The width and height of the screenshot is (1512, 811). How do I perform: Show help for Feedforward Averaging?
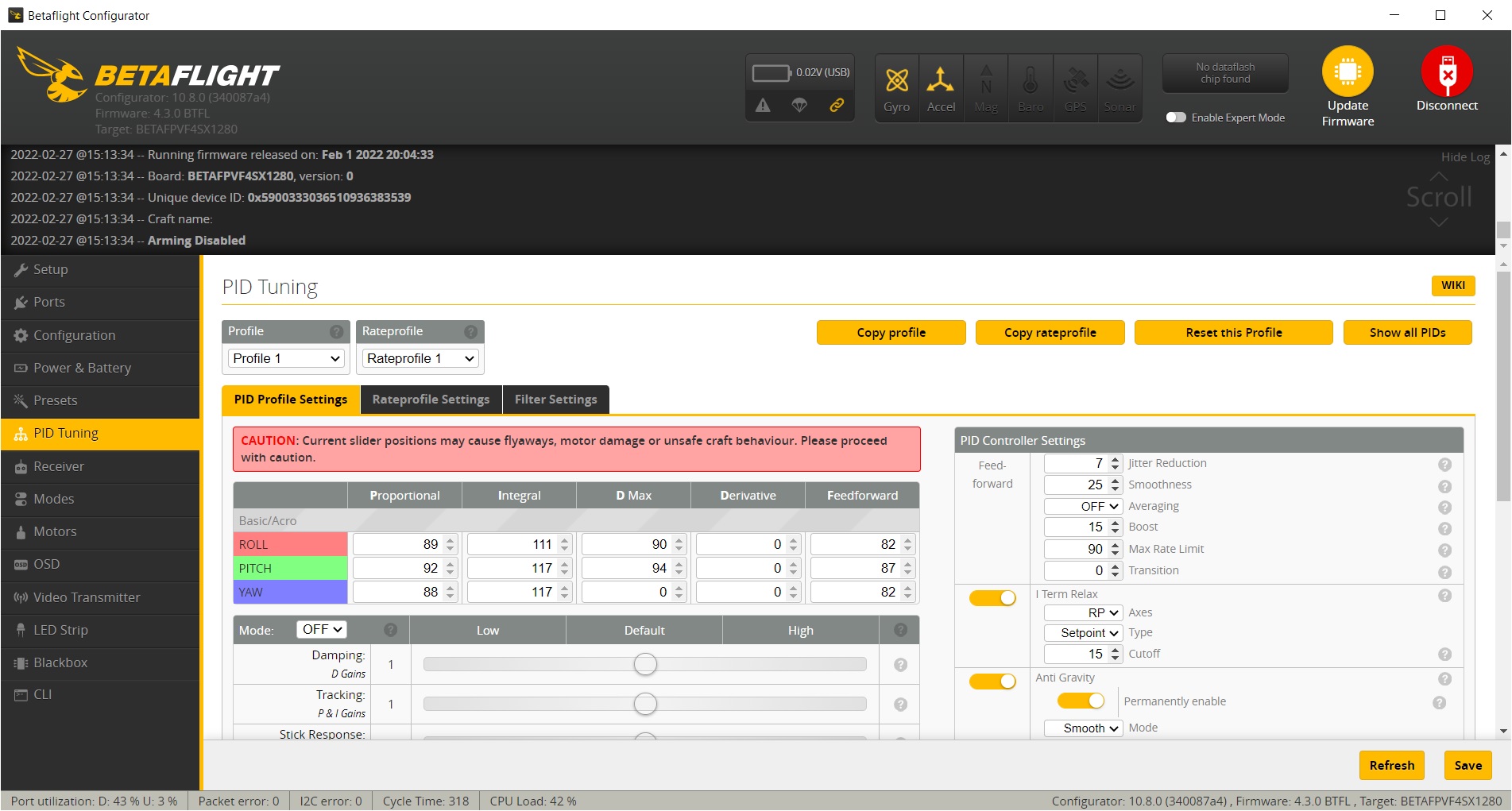(1444, 508)
